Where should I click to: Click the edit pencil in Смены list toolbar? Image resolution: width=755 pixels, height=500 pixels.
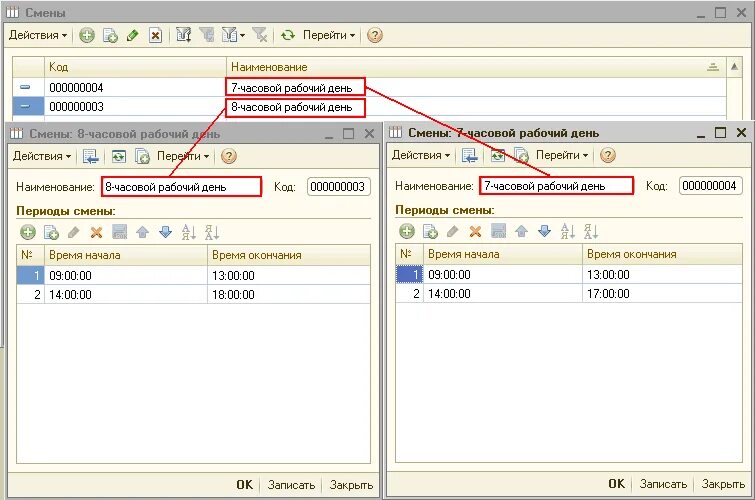(132, 35)
